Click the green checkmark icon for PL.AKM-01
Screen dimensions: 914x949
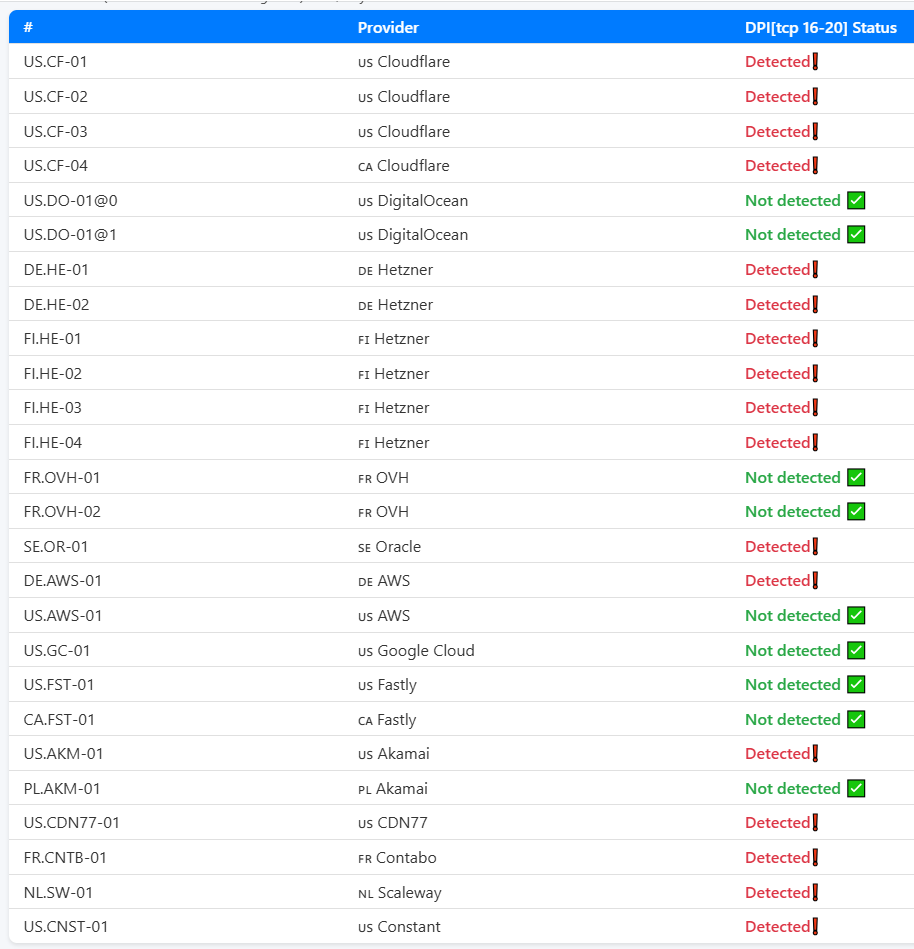click(x=855, y=788)
